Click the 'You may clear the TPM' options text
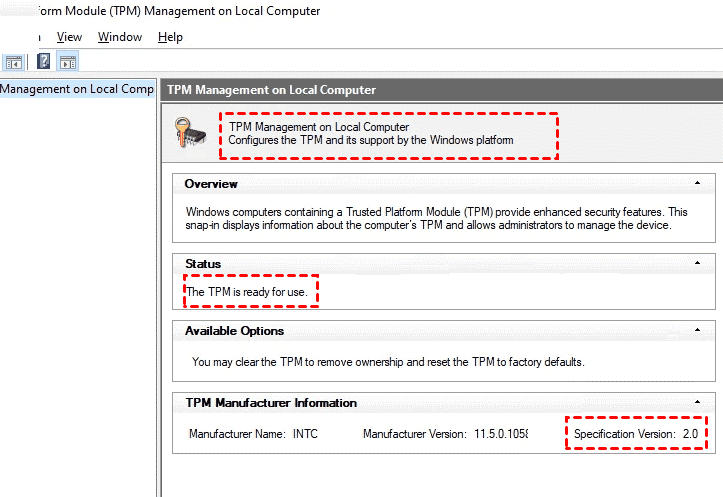The height and width of the screenshot is (497, 723). (x=388, y=362)
